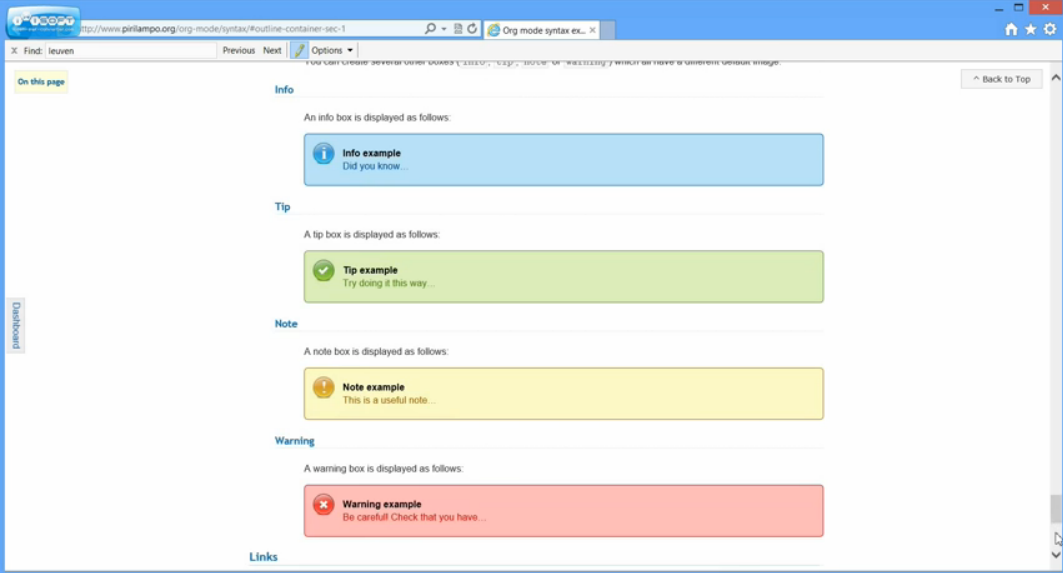Click the Warning section heading link
Viewport: 1063px width, 573px height.
tap(294, 441)
